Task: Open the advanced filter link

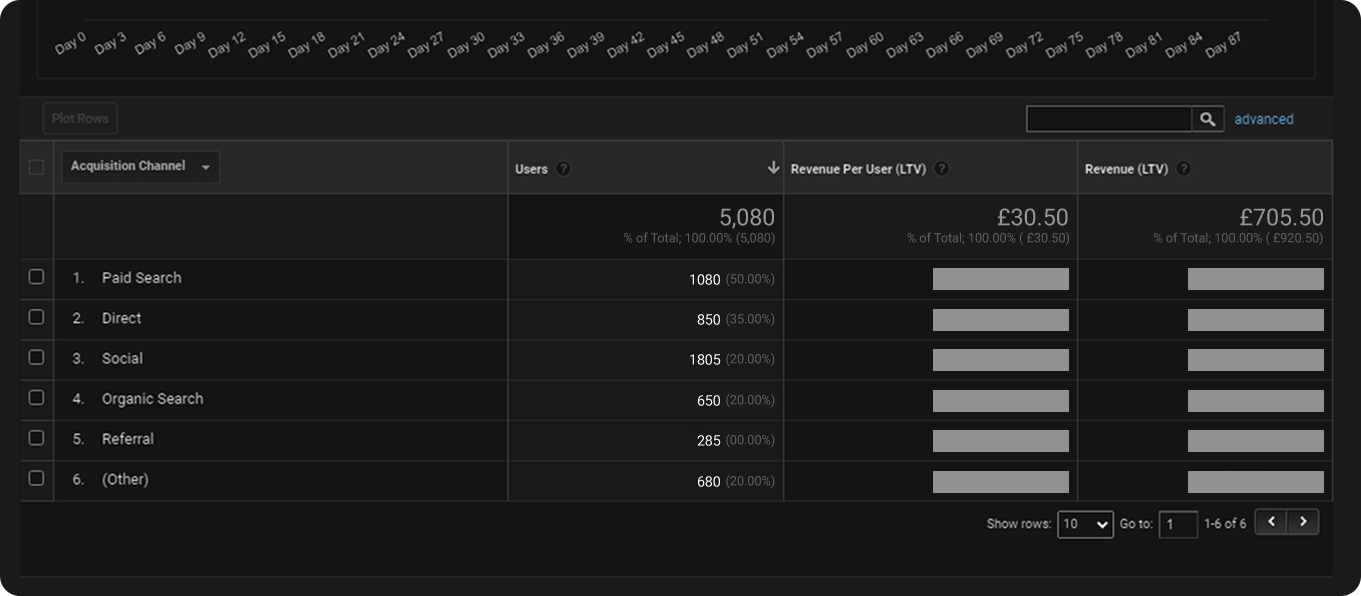Action: tap(1264, 119)
